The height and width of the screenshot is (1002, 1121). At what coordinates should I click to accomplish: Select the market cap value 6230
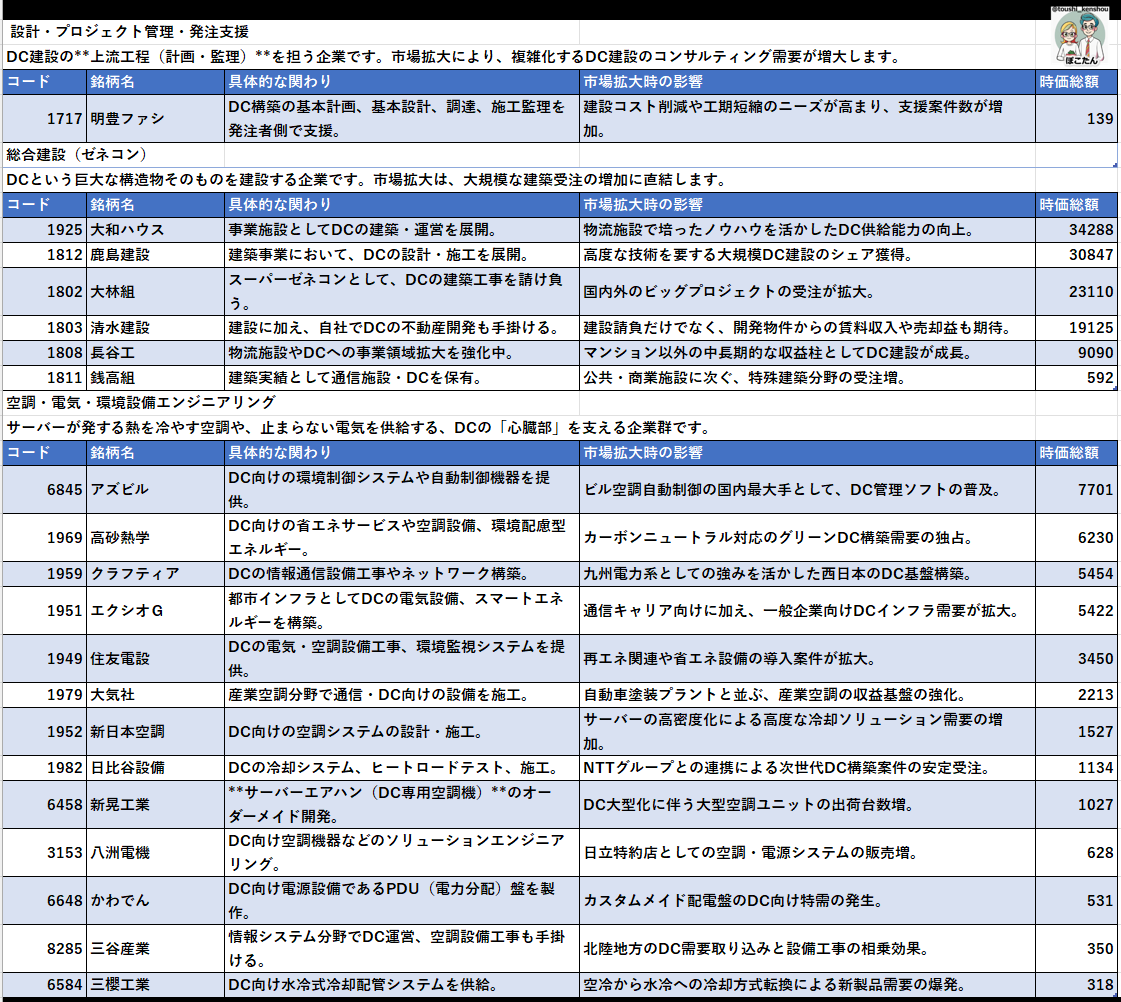1076,537
